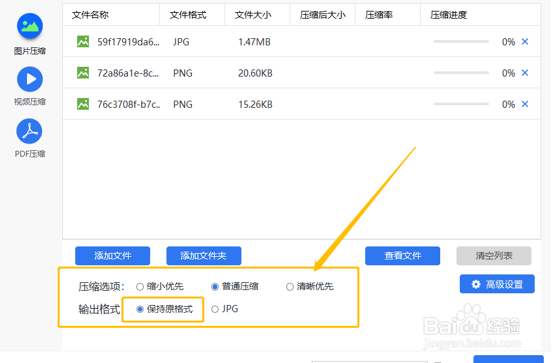Click the 20.60KB file size cell

coord(255,73)
